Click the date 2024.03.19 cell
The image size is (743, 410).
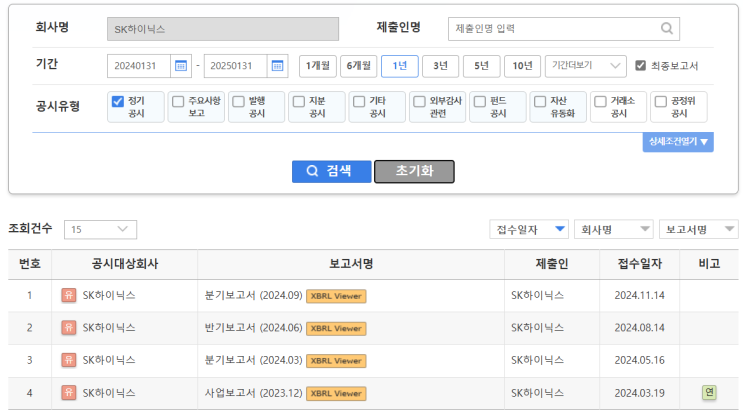point(639,392)
